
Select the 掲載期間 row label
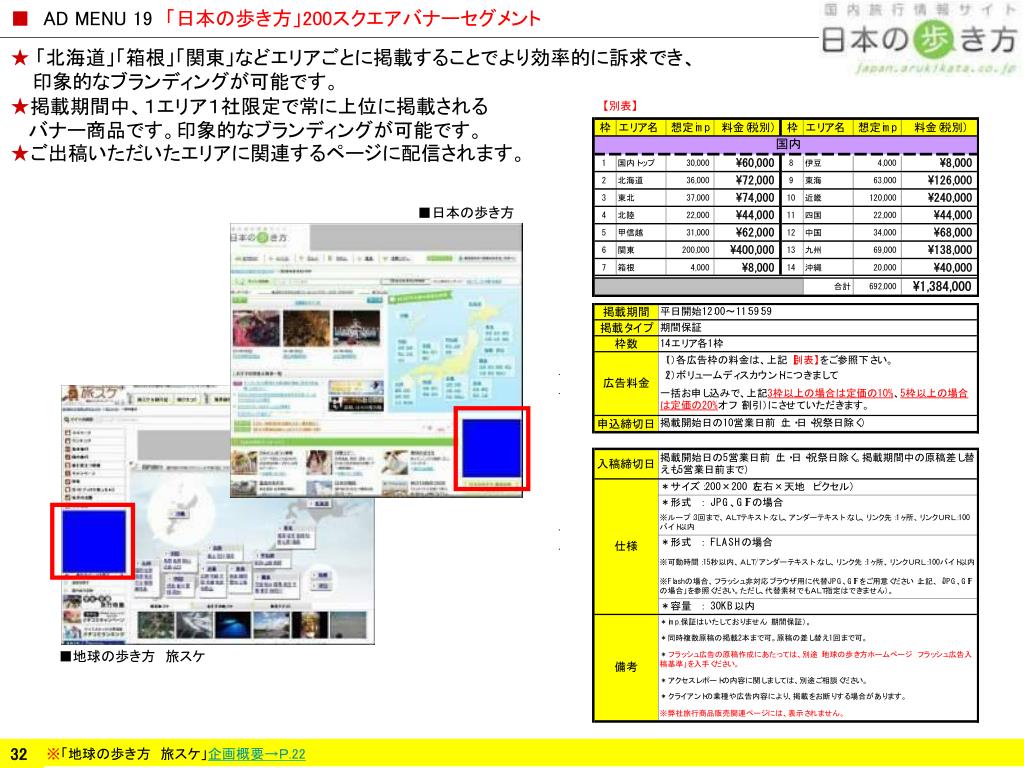(626, 312)
